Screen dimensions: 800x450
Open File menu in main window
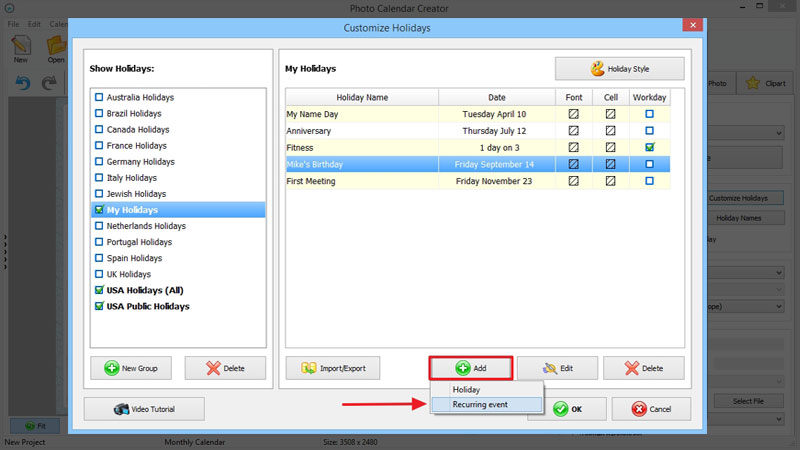pos(13,24)
